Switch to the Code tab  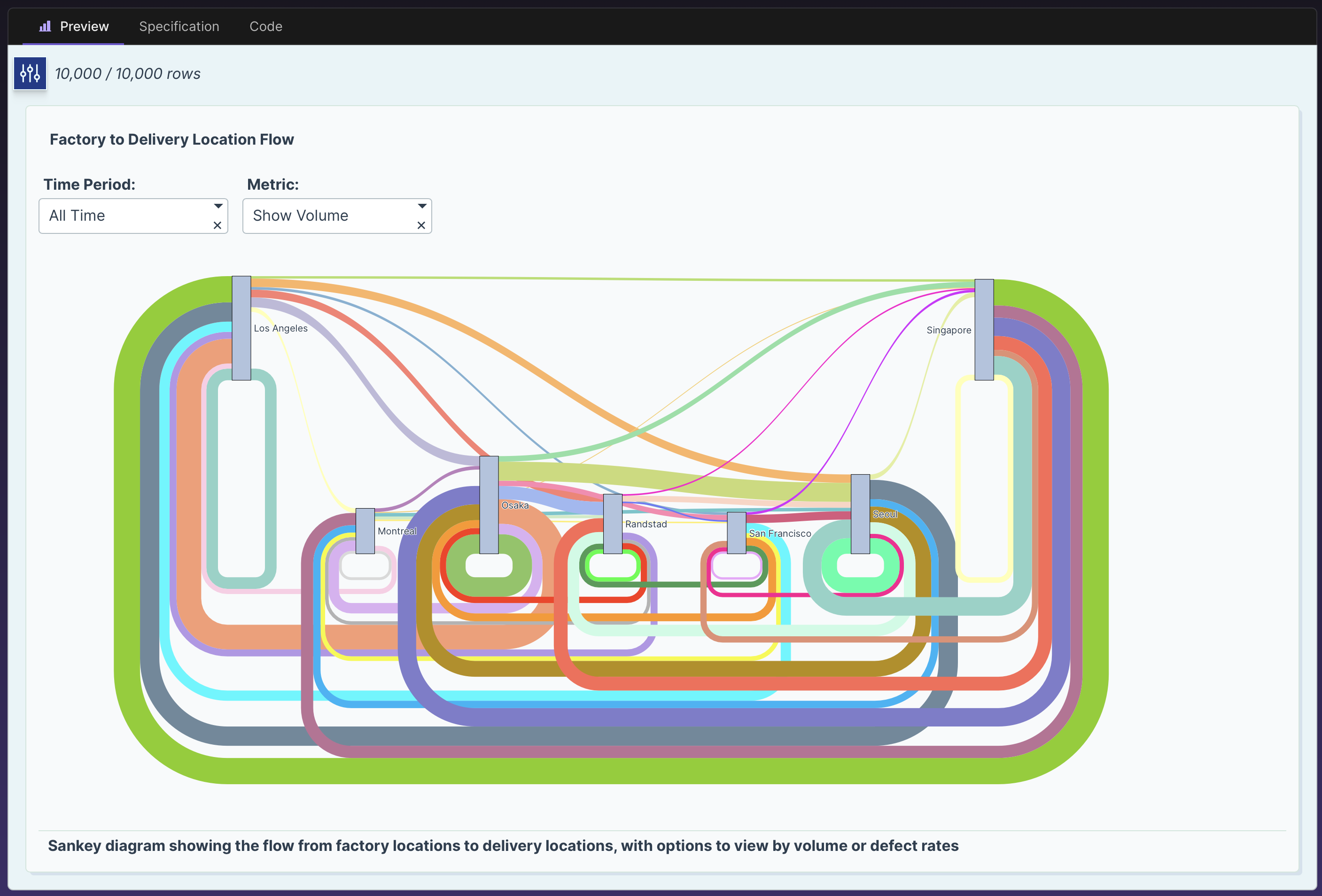click(265, 26)
